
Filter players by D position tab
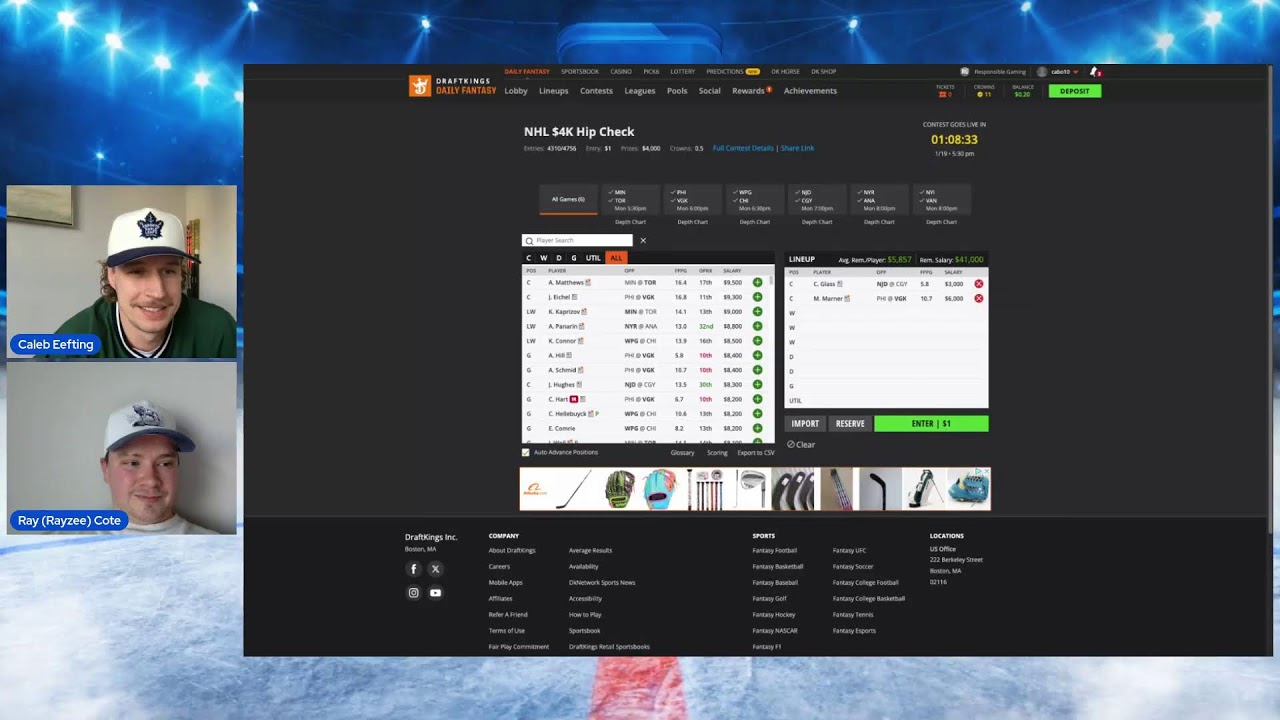558,258
